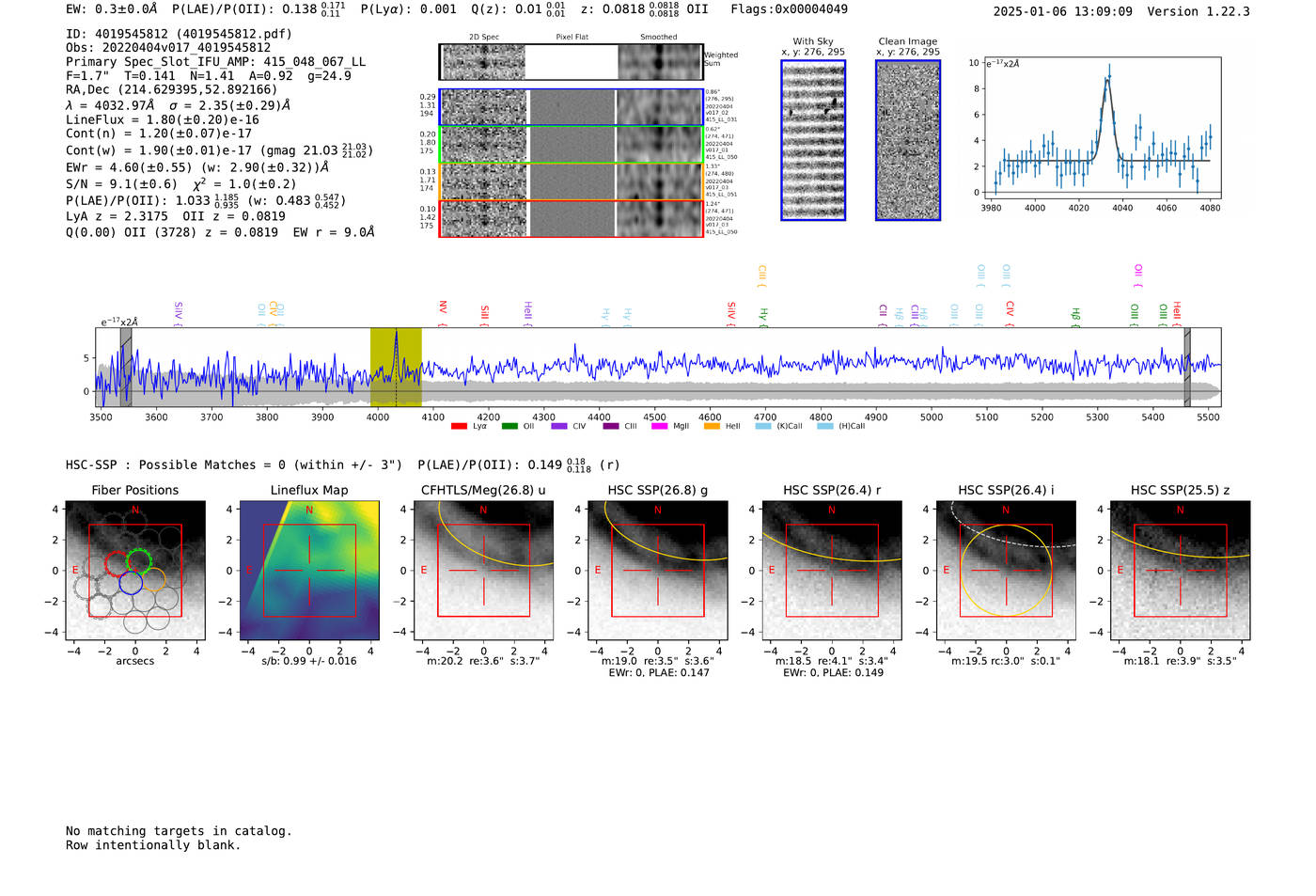Click the Cont(w) gmag 21.03 line
The image size is (1316, 896).
coord(219,150)
